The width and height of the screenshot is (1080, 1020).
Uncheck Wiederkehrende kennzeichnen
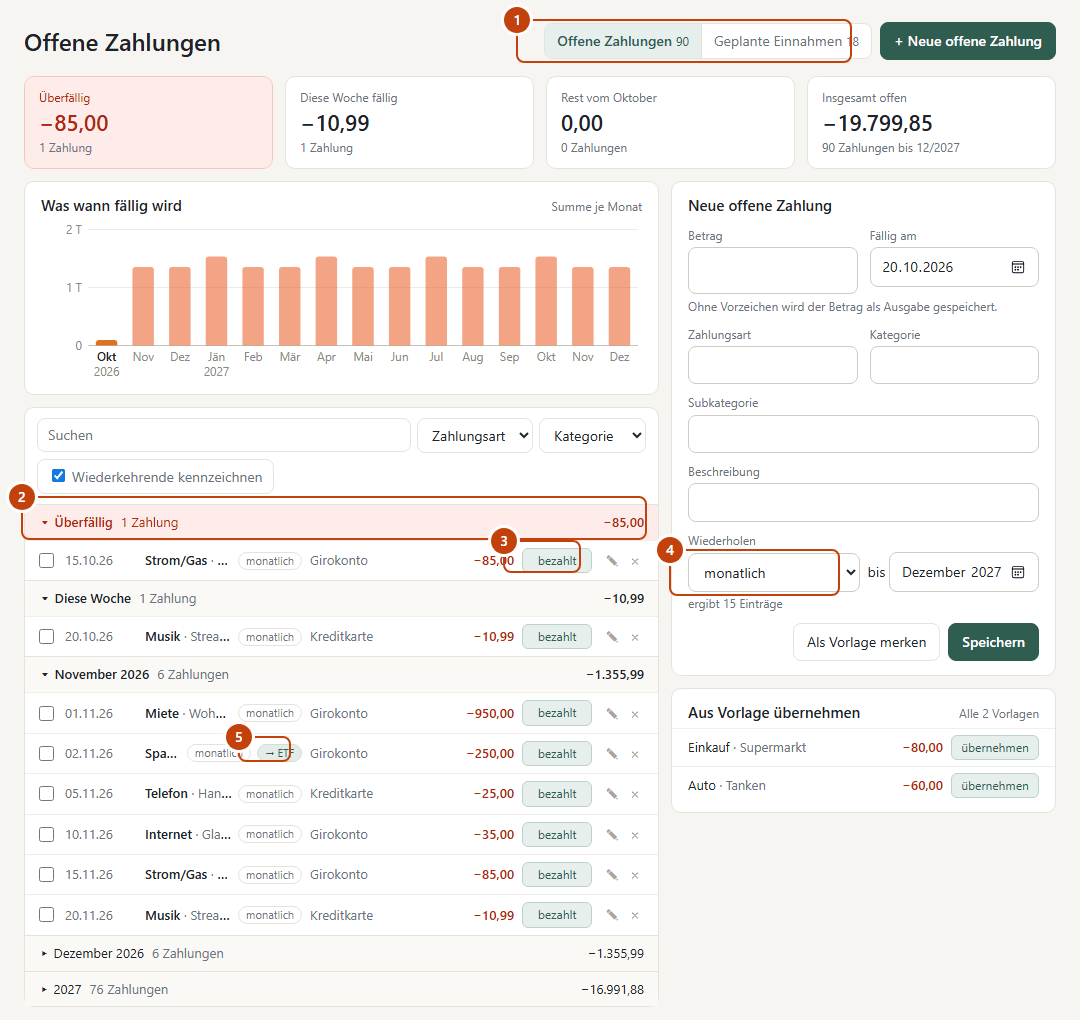point(59,476)
